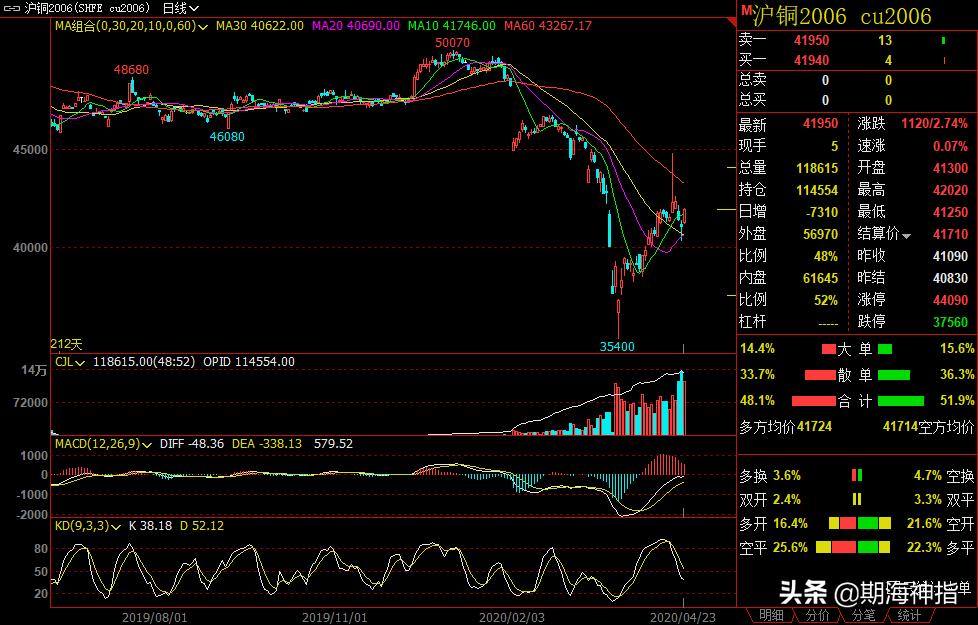This screenshot has width=978, height=625.
Task: Click the 买一 price 41940
Action: tap(811, 61)
